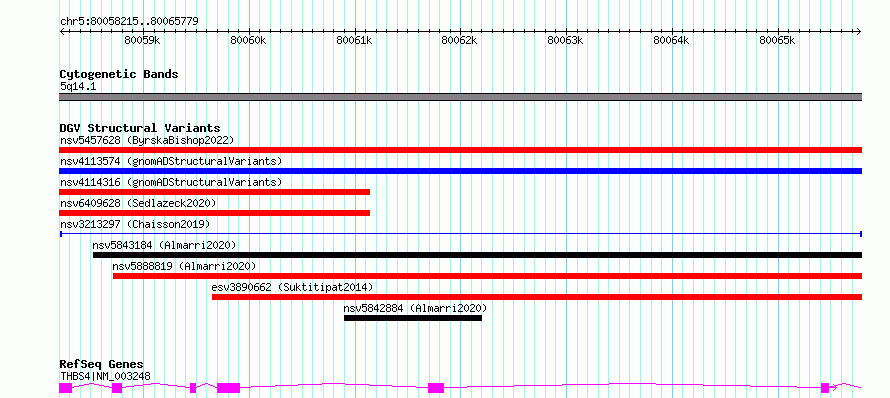Click the chr5:80058215..80065779 coordinate label

(129, 22)
